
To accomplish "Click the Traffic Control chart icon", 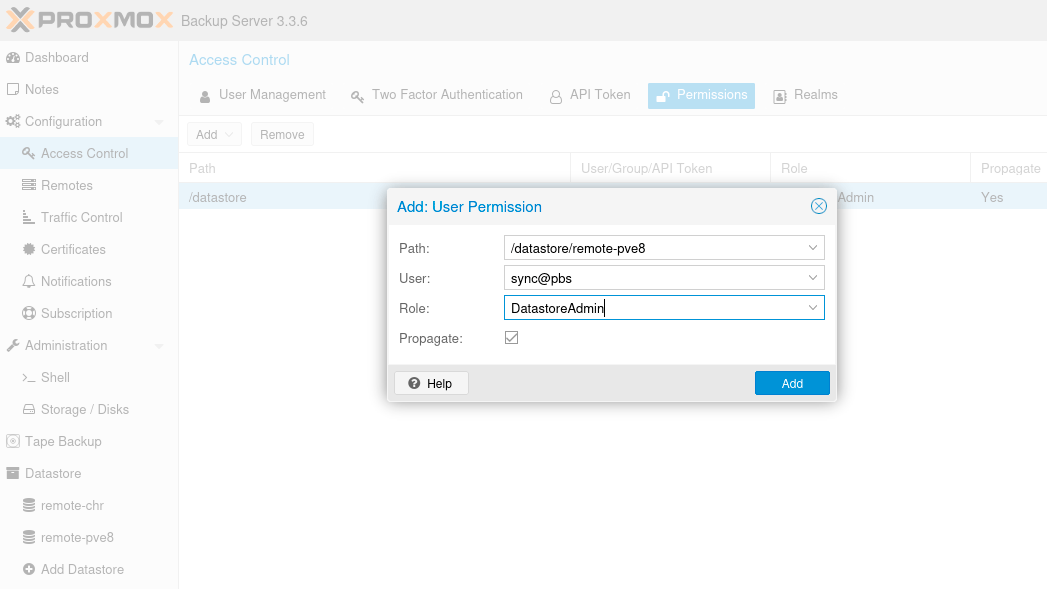I will click(x=29, y=218).
